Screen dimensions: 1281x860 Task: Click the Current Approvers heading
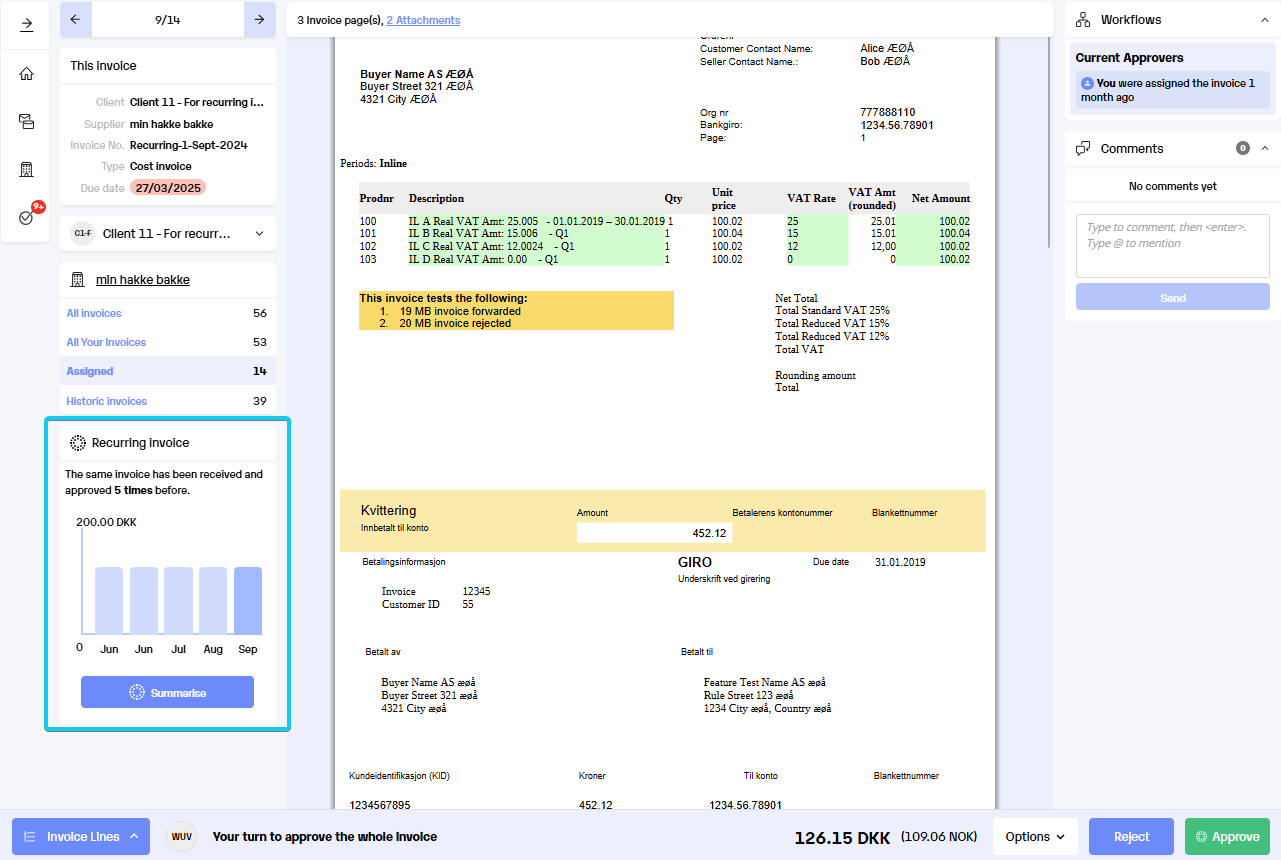point(1130,58)
